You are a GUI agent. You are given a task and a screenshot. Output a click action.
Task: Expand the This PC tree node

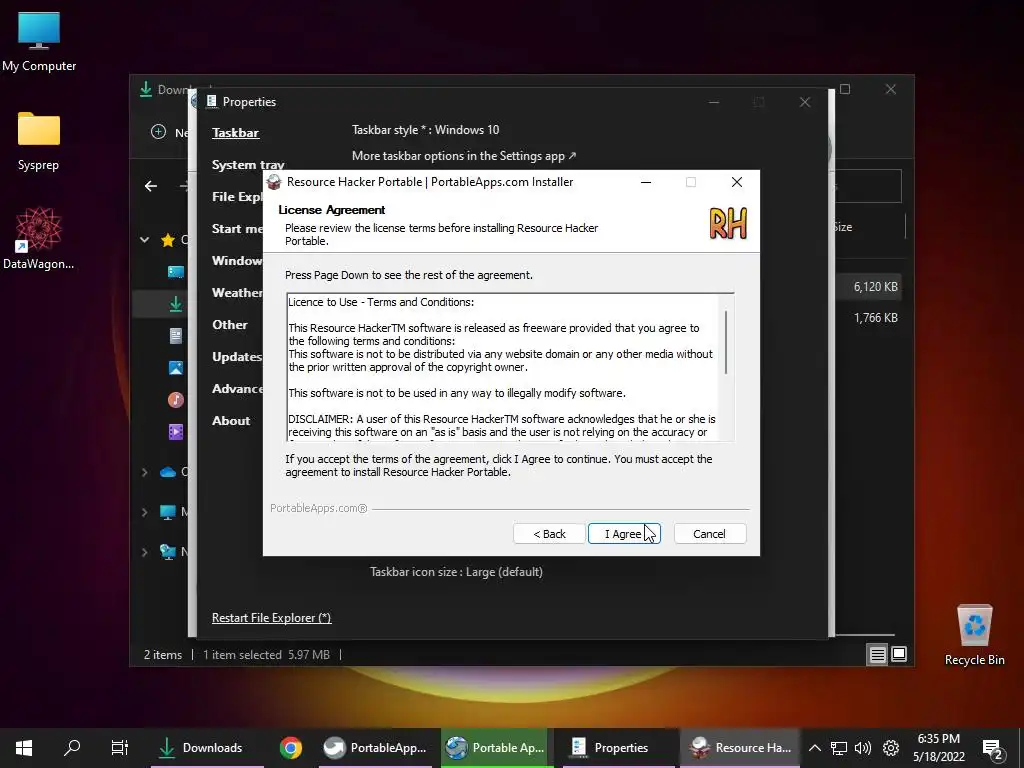click(144, 513)
